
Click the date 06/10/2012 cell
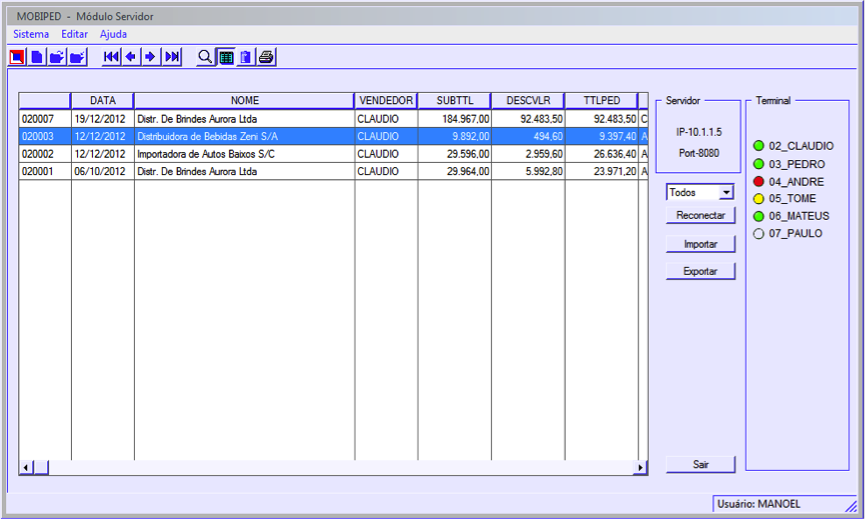click(x=103, y=172)
